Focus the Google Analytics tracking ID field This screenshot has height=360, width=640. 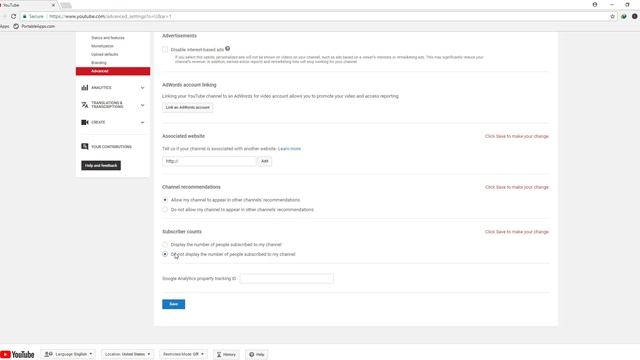287,278
